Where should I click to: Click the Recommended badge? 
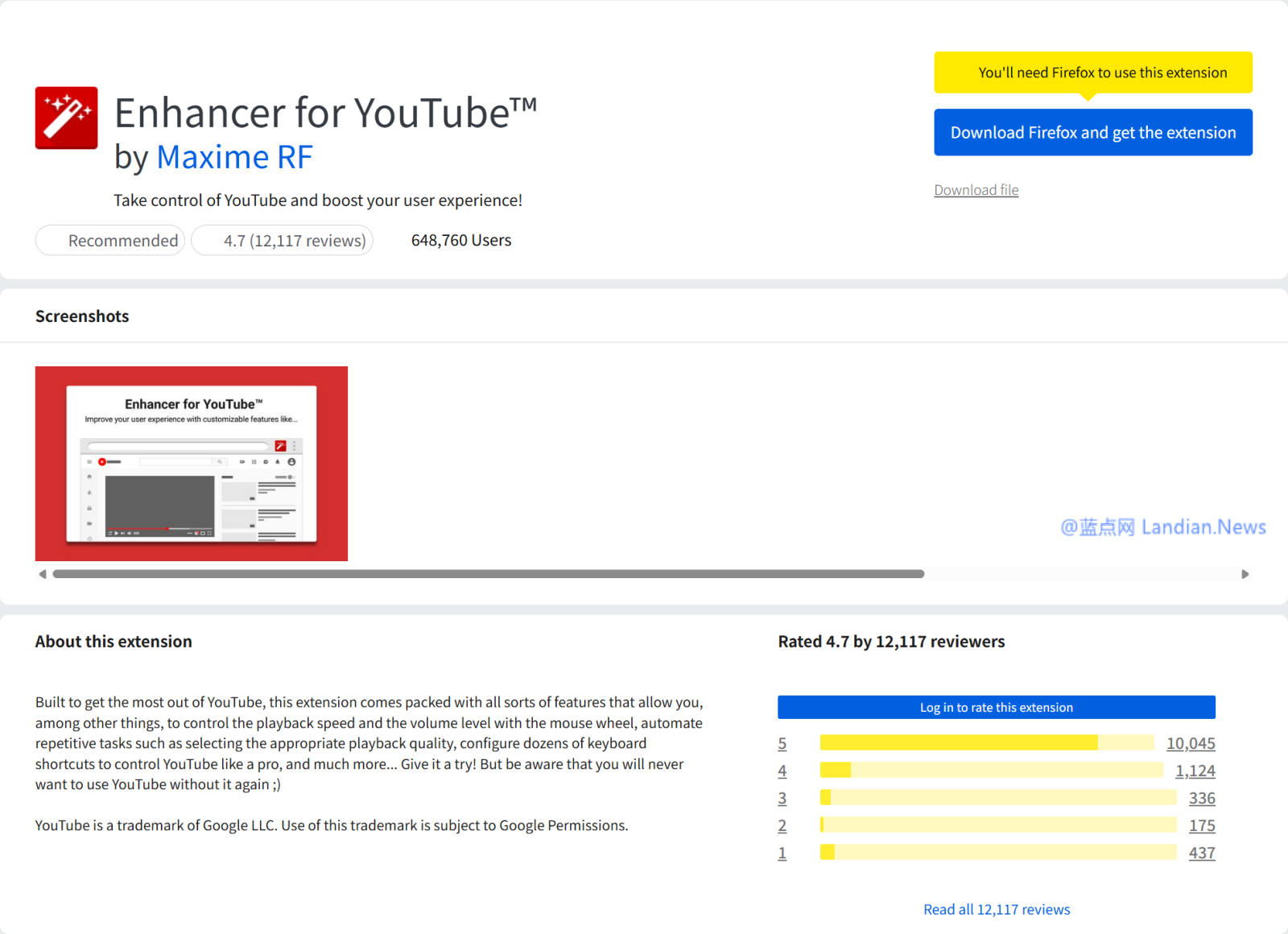(110, 241)
